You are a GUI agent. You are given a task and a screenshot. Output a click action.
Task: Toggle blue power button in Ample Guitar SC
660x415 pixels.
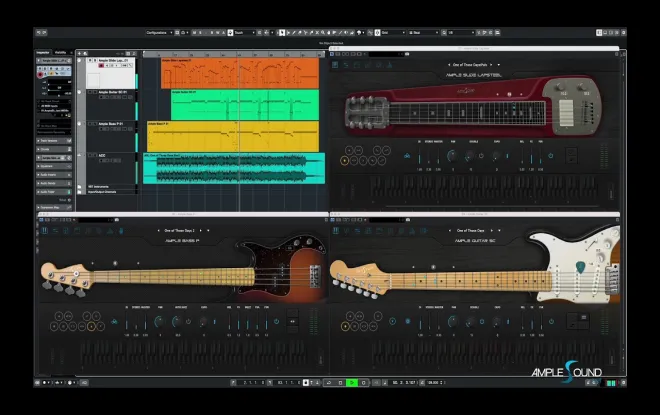(551, 321)
